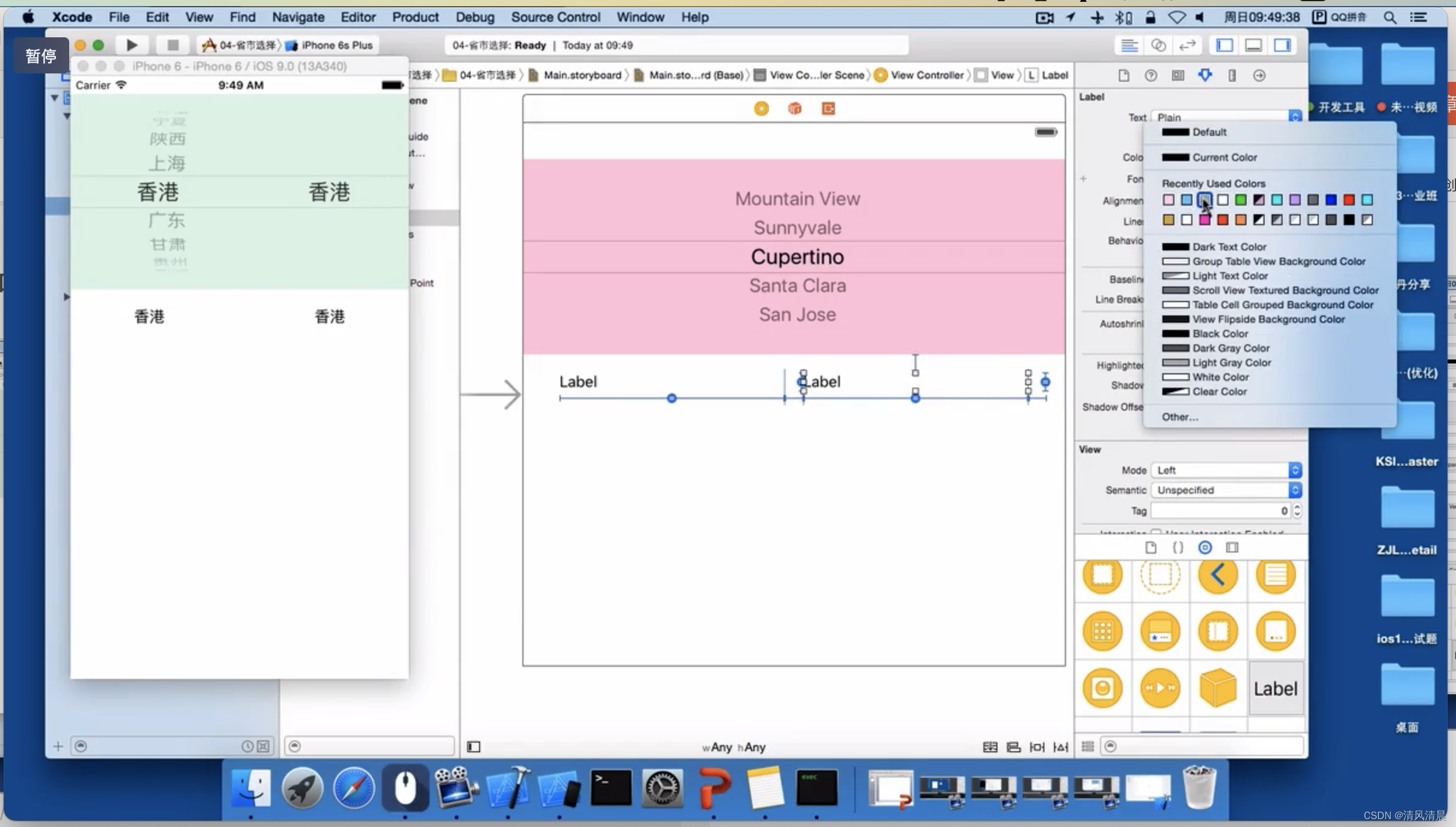1456x827 pixels.
Task: Select Default in the color menu
Action: click(x=1269, y=132)
